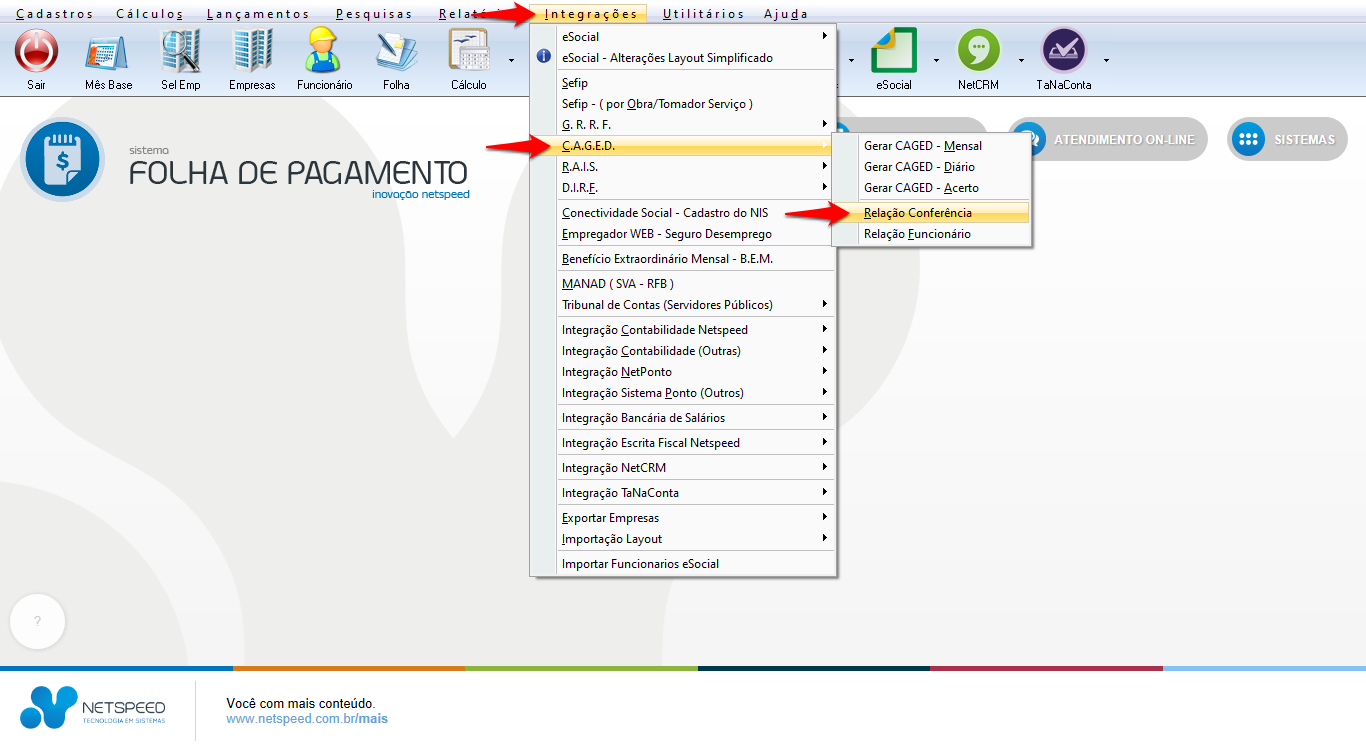The width and height of the screenshot is (1366, 747).
Task: Open the NetCRM toolbar icon
Action: (x=979, y=50)
